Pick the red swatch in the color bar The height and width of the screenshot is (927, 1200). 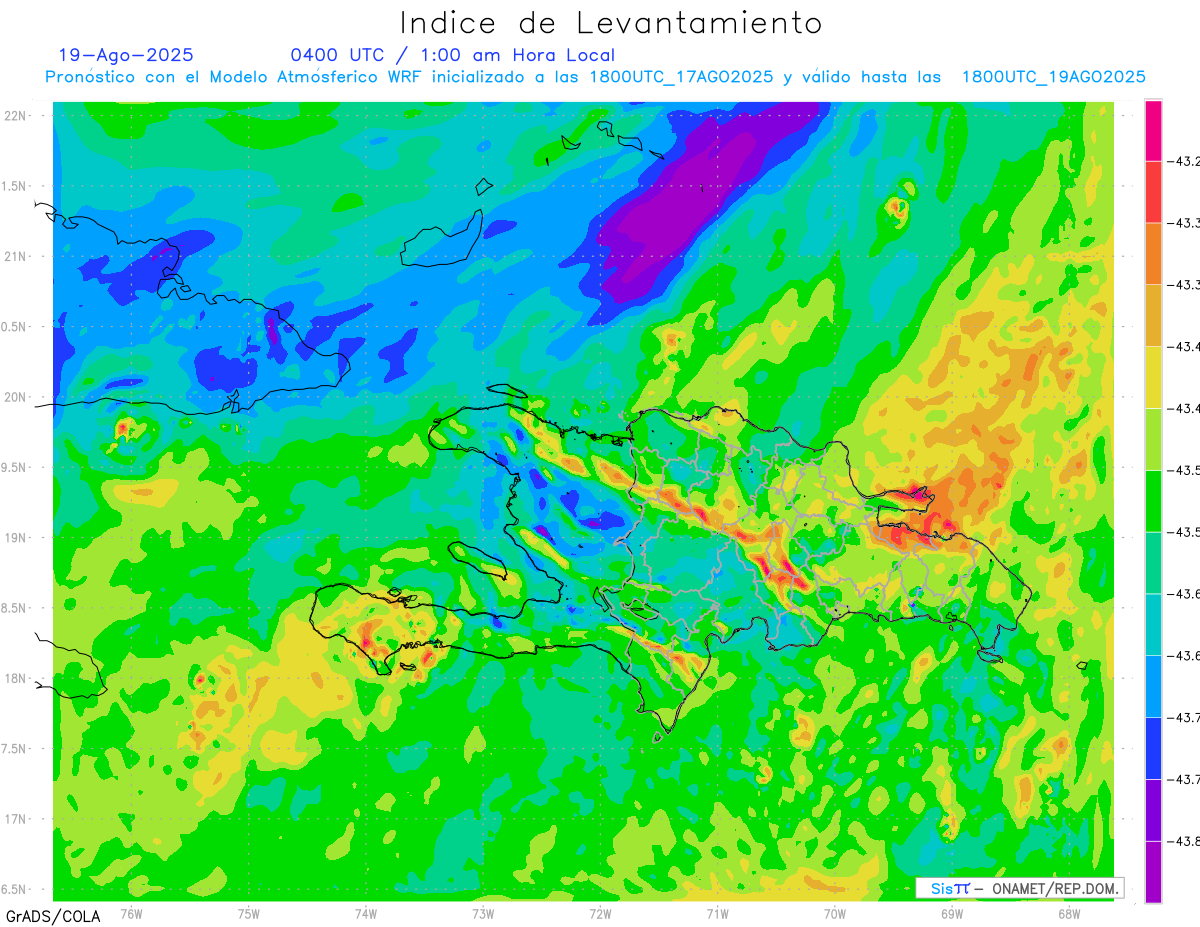coord(1153,192)
